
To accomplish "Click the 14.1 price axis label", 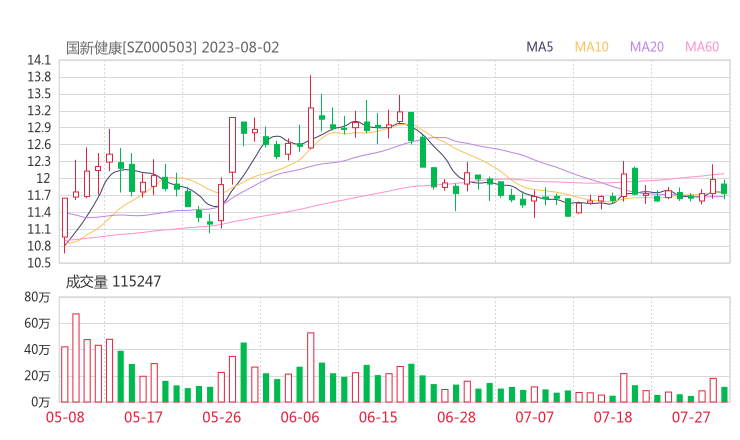I will (39, 60).
